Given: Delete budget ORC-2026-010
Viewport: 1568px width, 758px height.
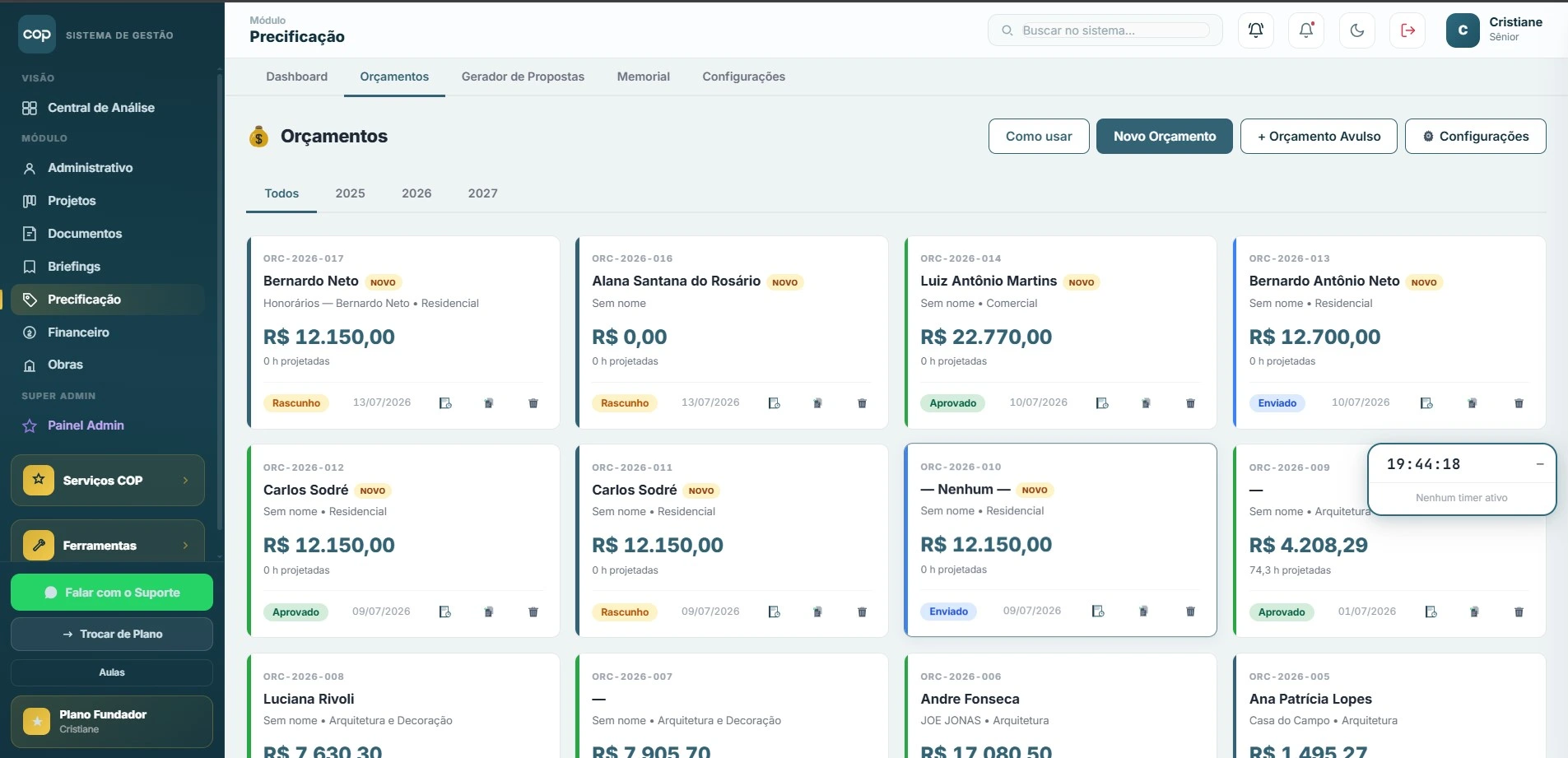Looking at the screenshot, I should [1190, 612].
